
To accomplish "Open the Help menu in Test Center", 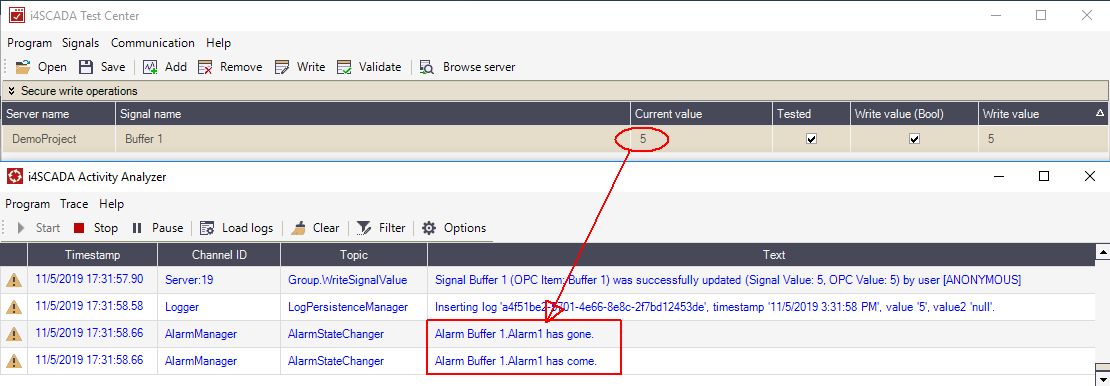I will (218, 42).
